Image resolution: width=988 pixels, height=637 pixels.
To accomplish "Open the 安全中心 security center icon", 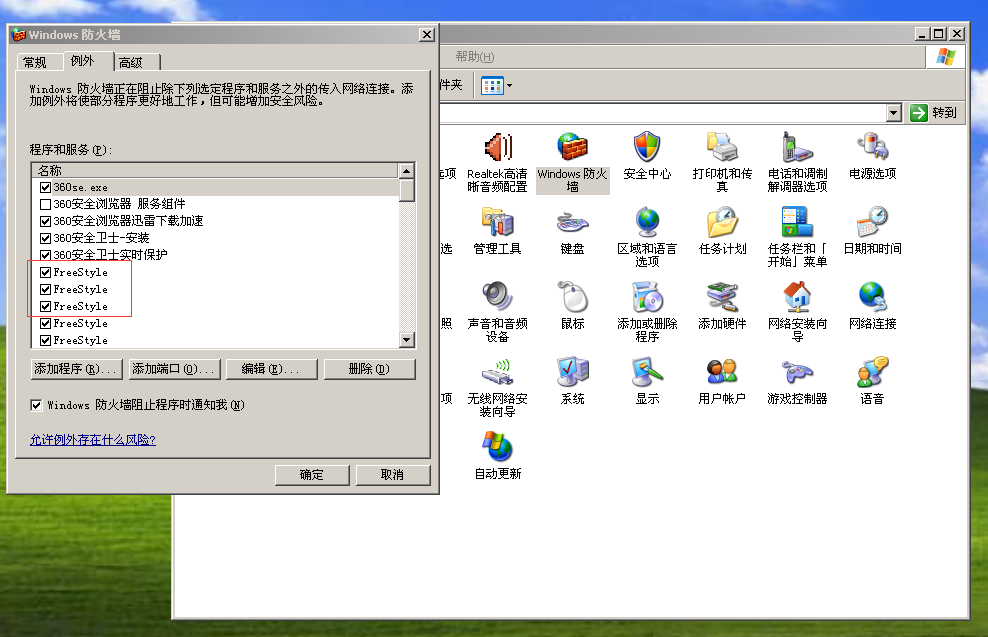I will coord(647,150).
